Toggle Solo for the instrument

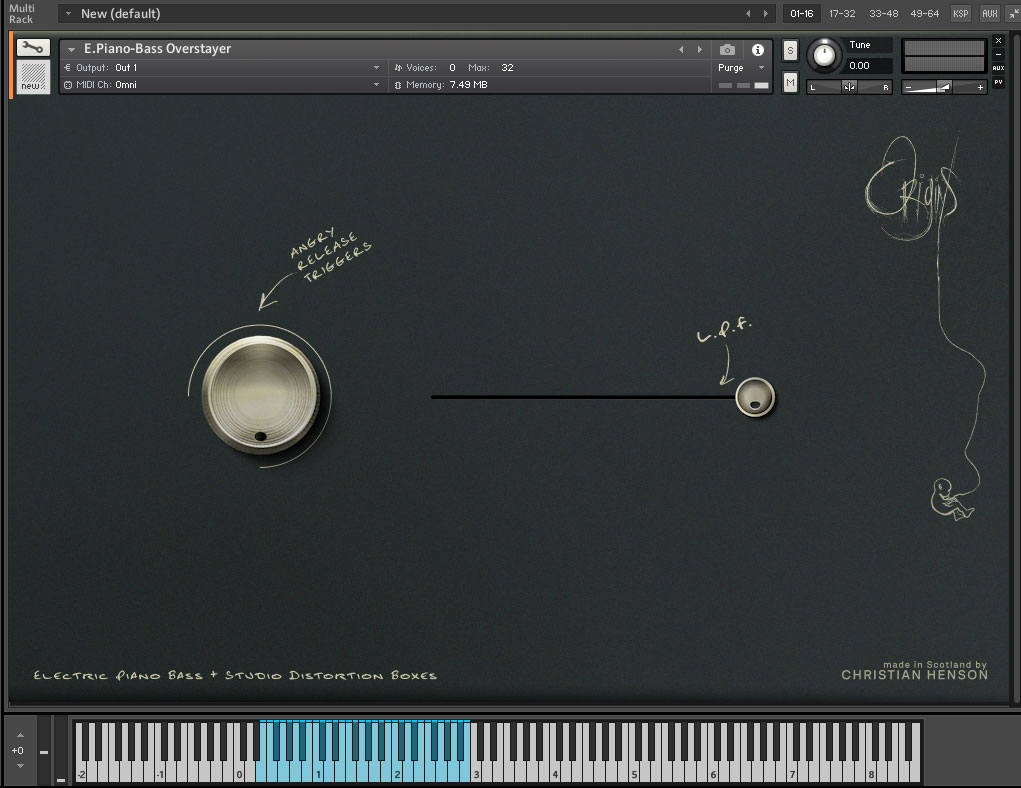[x=790, y=50]
